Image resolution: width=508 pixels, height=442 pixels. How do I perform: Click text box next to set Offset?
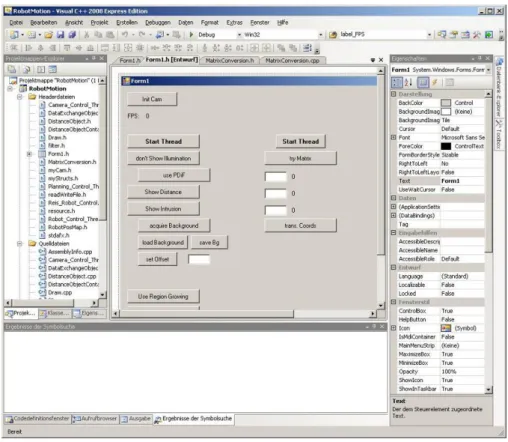tap(199, 259)
